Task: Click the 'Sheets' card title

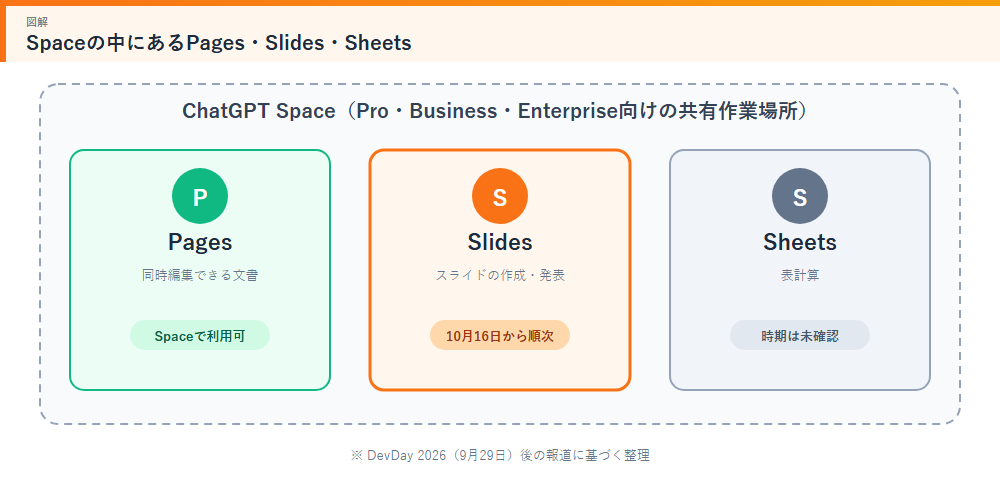Action: tap(800, 242)
